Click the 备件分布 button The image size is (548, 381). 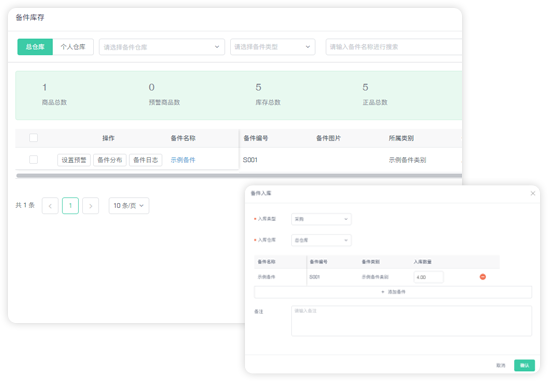point(110,160)
